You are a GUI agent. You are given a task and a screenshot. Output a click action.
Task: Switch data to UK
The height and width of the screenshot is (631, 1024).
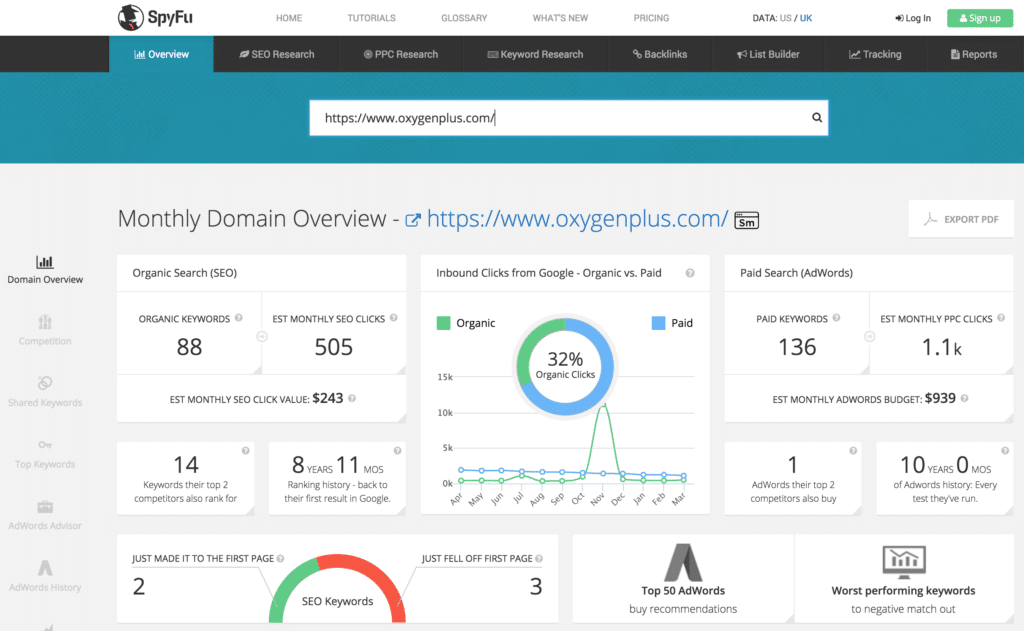tap(806, 18)
